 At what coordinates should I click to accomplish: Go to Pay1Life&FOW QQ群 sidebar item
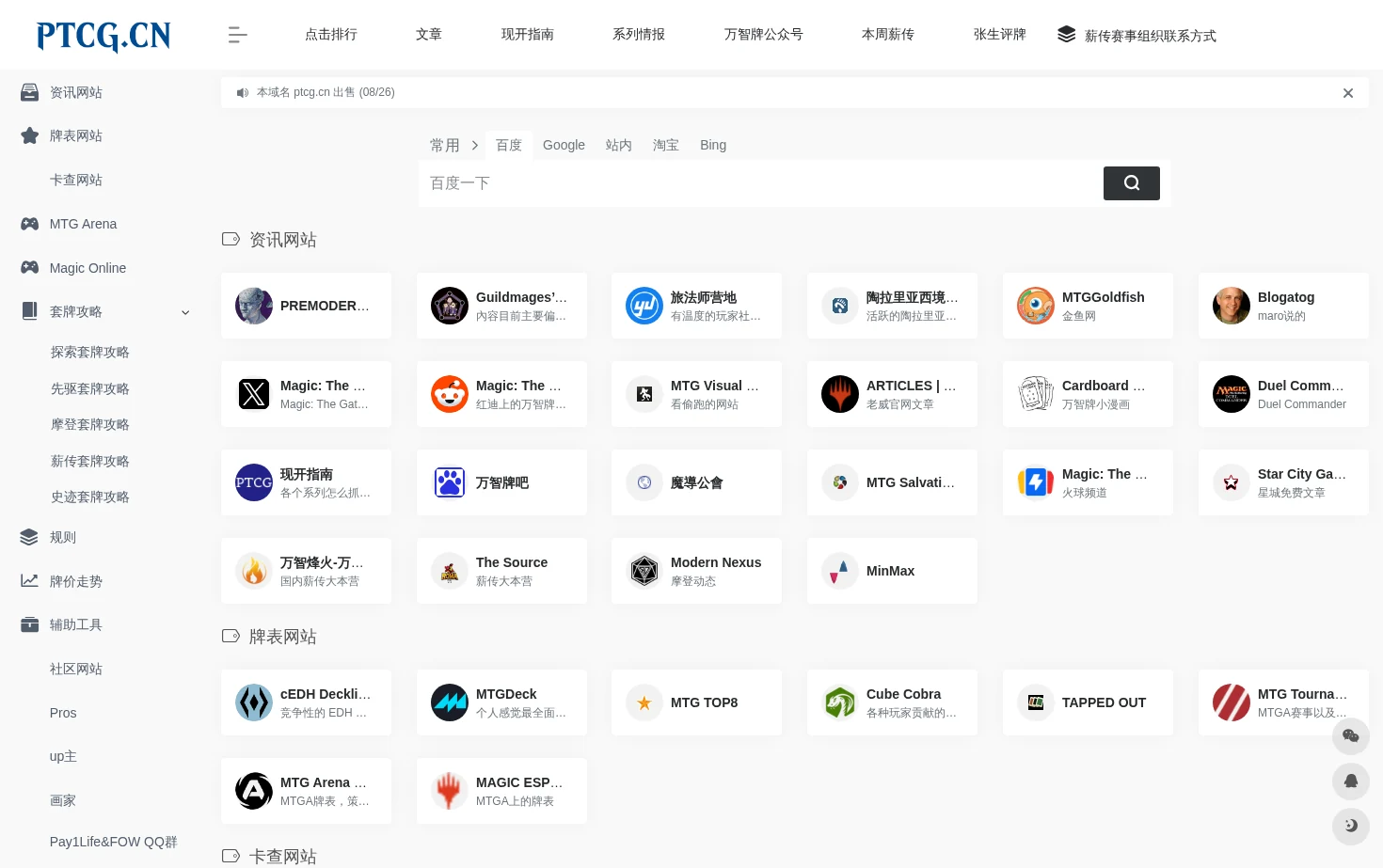click(113, 842)
